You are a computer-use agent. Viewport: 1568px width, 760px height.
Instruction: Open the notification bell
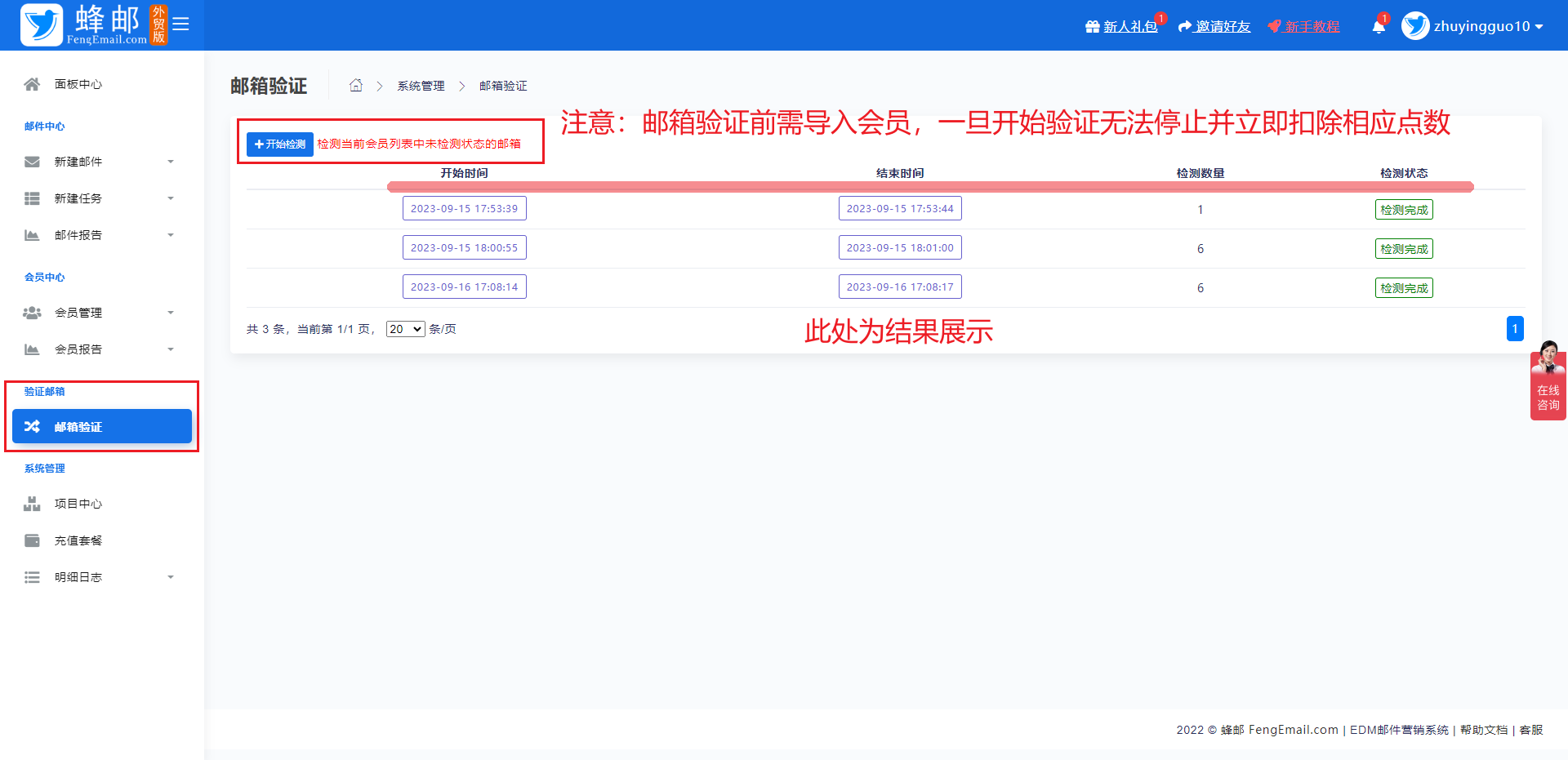(x=1379, y=27)
